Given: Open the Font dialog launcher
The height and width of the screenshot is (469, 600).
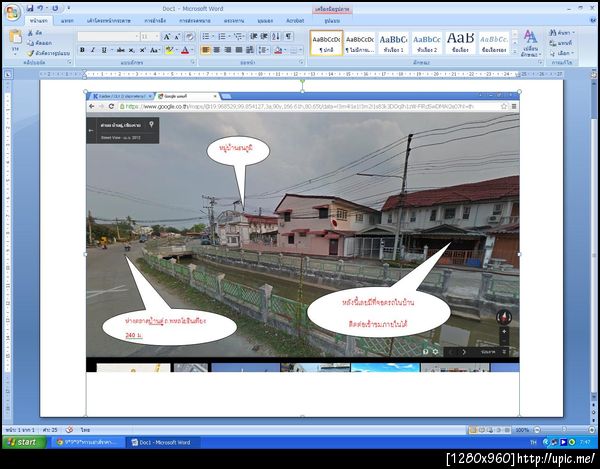Looking at the screenshot, I should [x=193, y=62].
